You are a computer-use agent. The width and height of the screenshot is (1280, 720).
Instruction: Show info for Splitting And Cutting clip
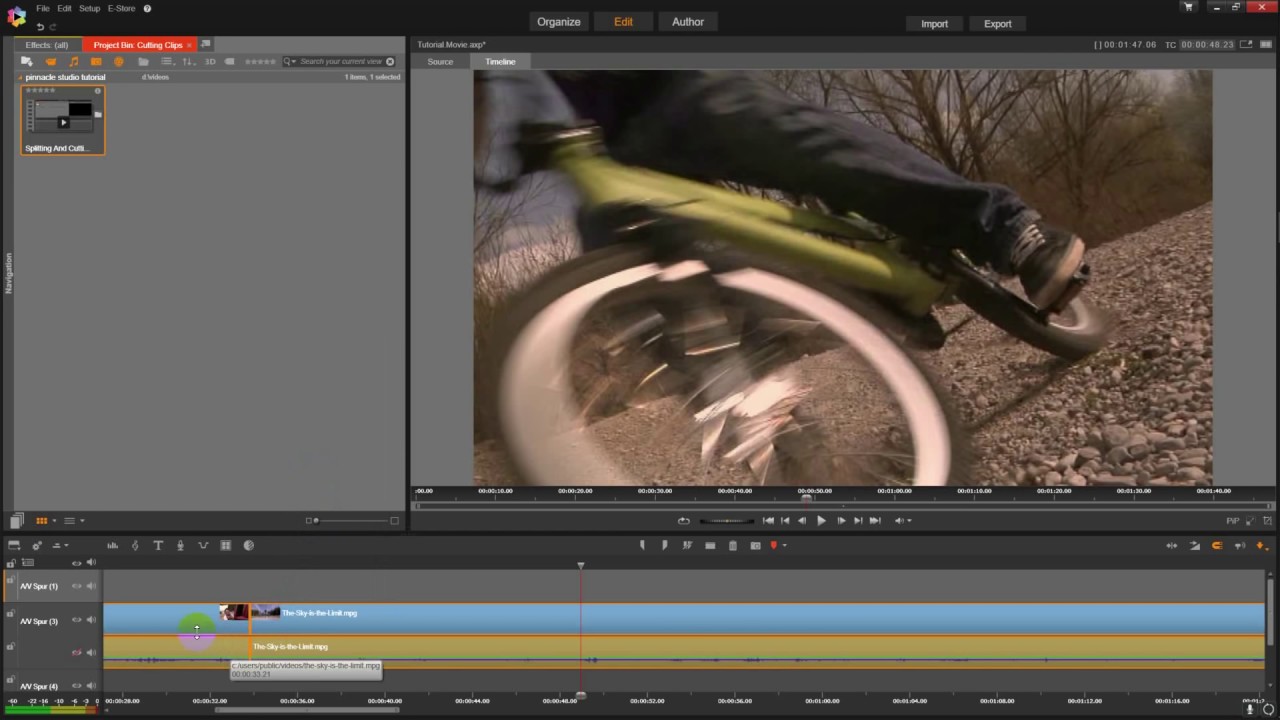click(x=98, y=91)
